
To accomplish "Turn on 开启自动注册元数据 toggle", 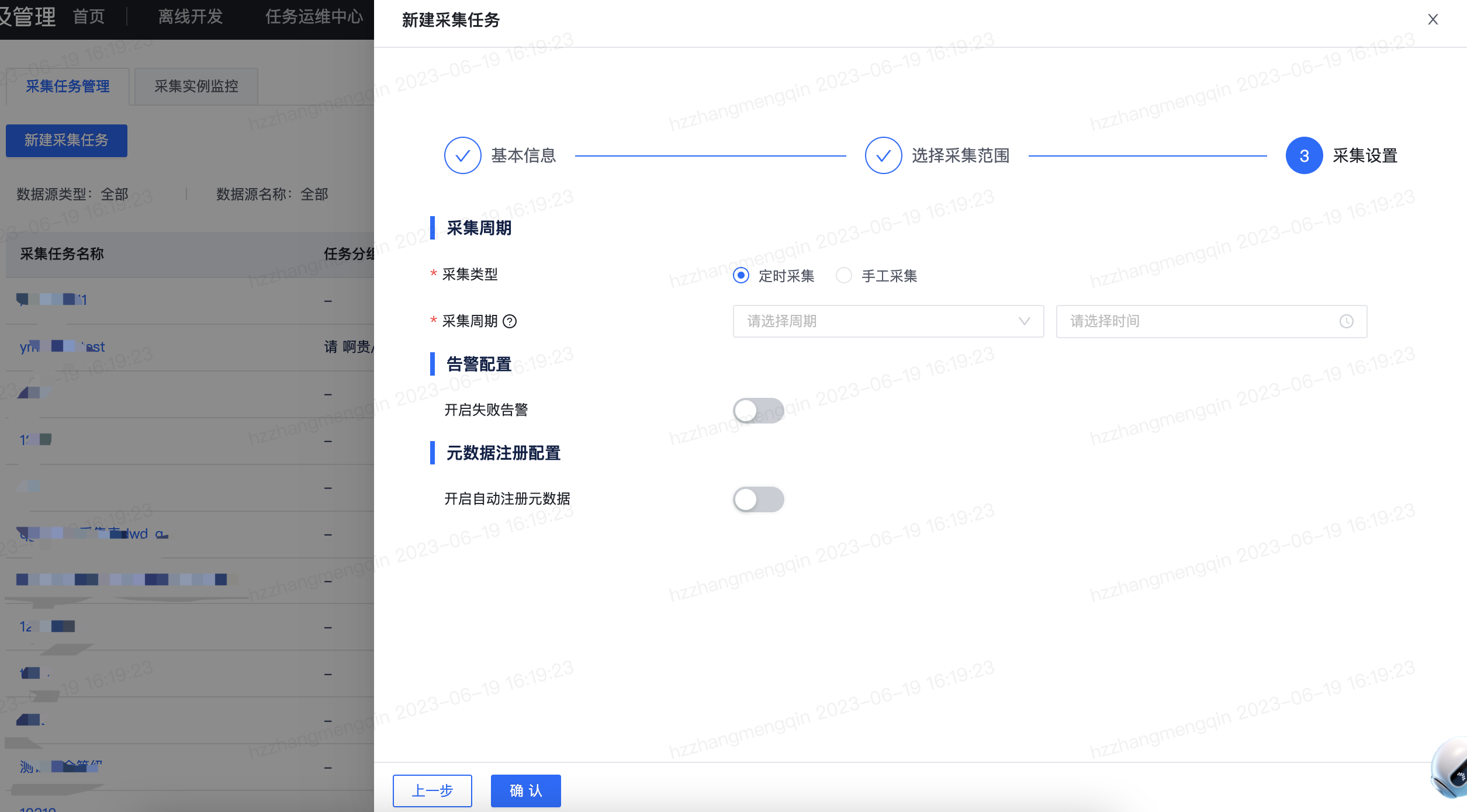I will point(758,499).
